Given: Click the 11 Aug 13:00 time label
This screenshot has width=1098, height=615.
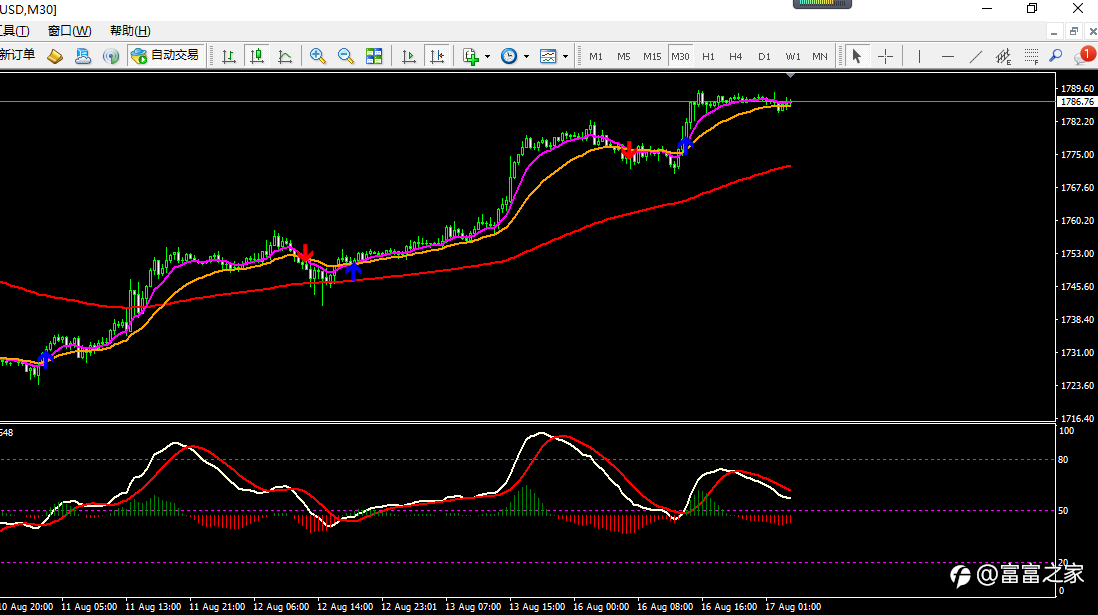Looking at the screenshot, I should [x=153, y=607].
